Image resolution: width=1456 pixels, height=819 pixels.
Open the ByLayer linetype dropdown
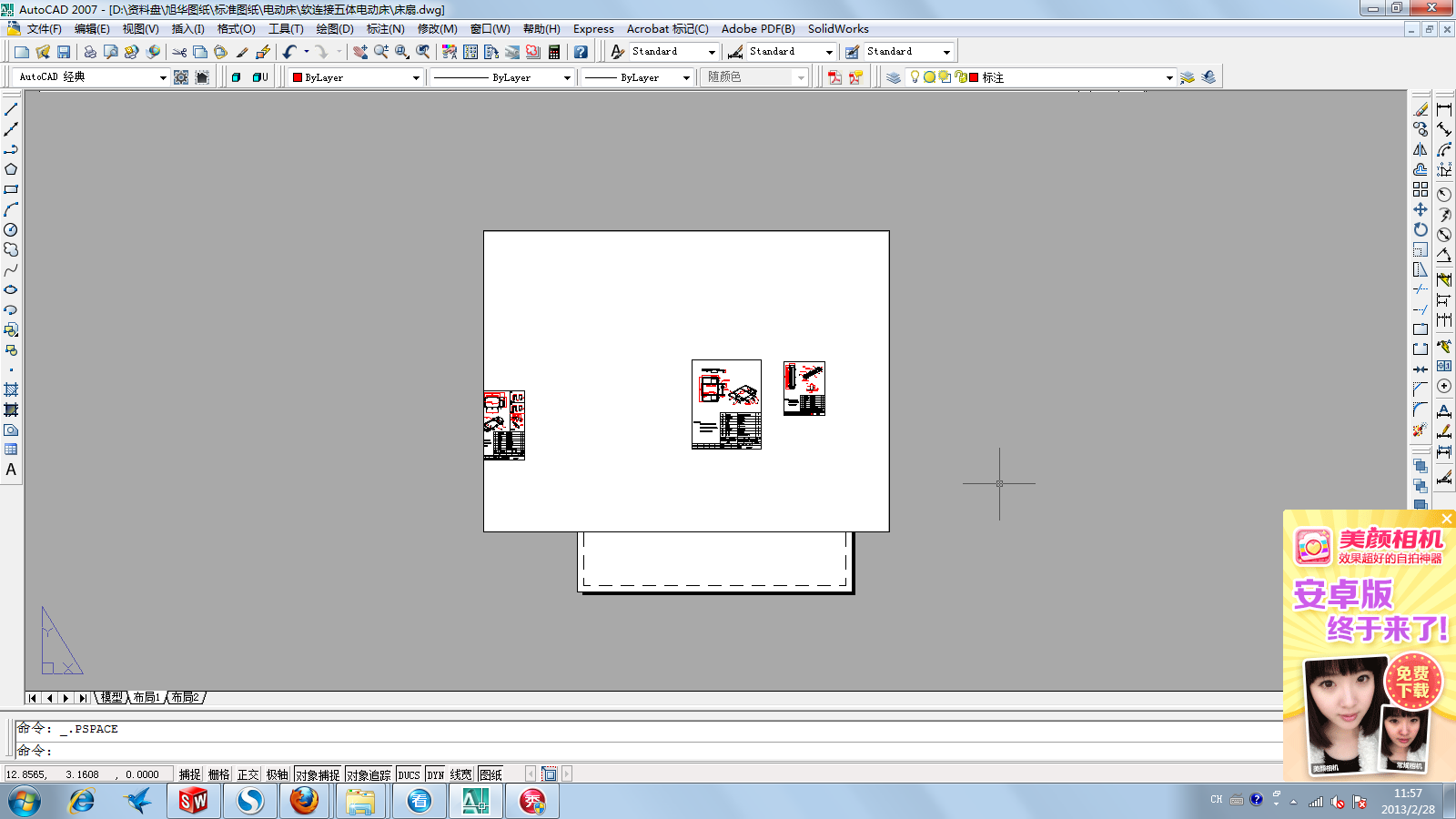point(502,77)
